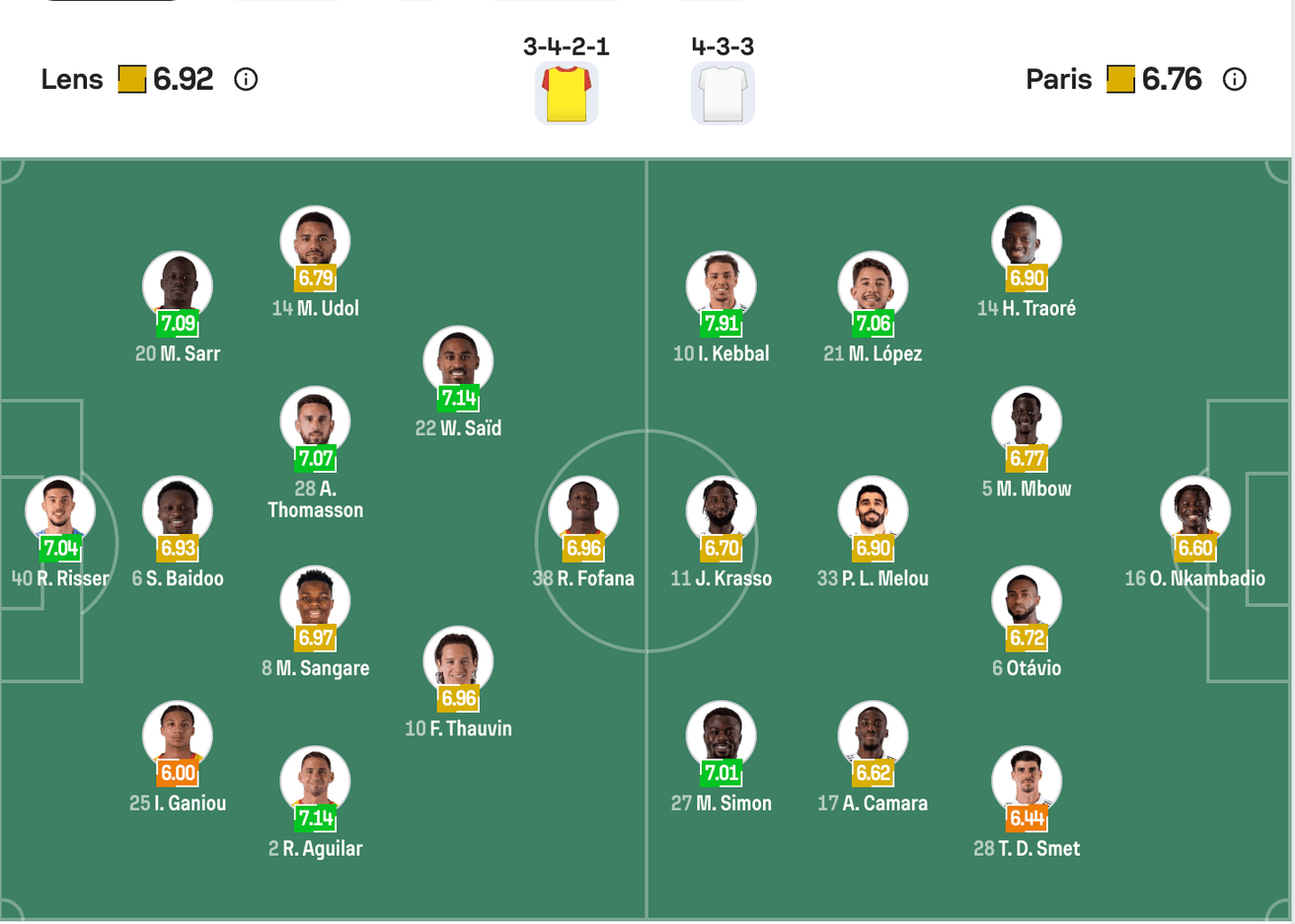The image size is (1295, 924).
Task: Click the 4-3-3 formation label
Action: pyautogui.click(x=723, y=46)
